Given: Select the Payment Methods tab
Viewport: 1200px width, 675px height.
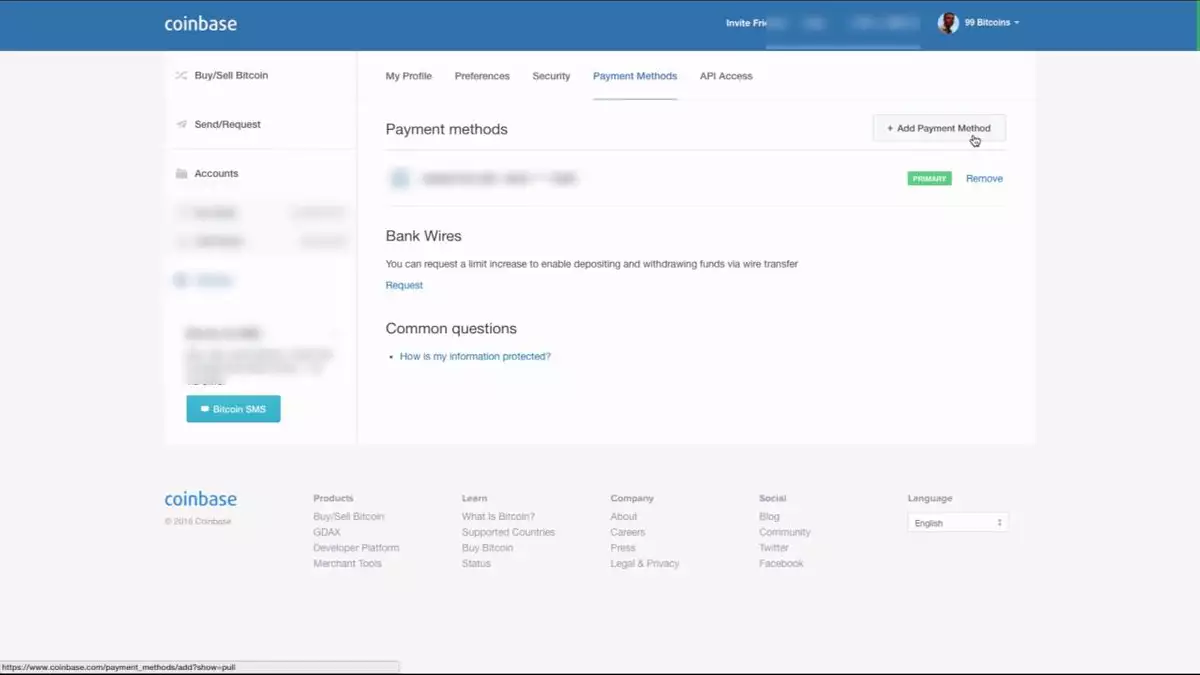Looking at the screenshot, I should click(x=635, y=76).
